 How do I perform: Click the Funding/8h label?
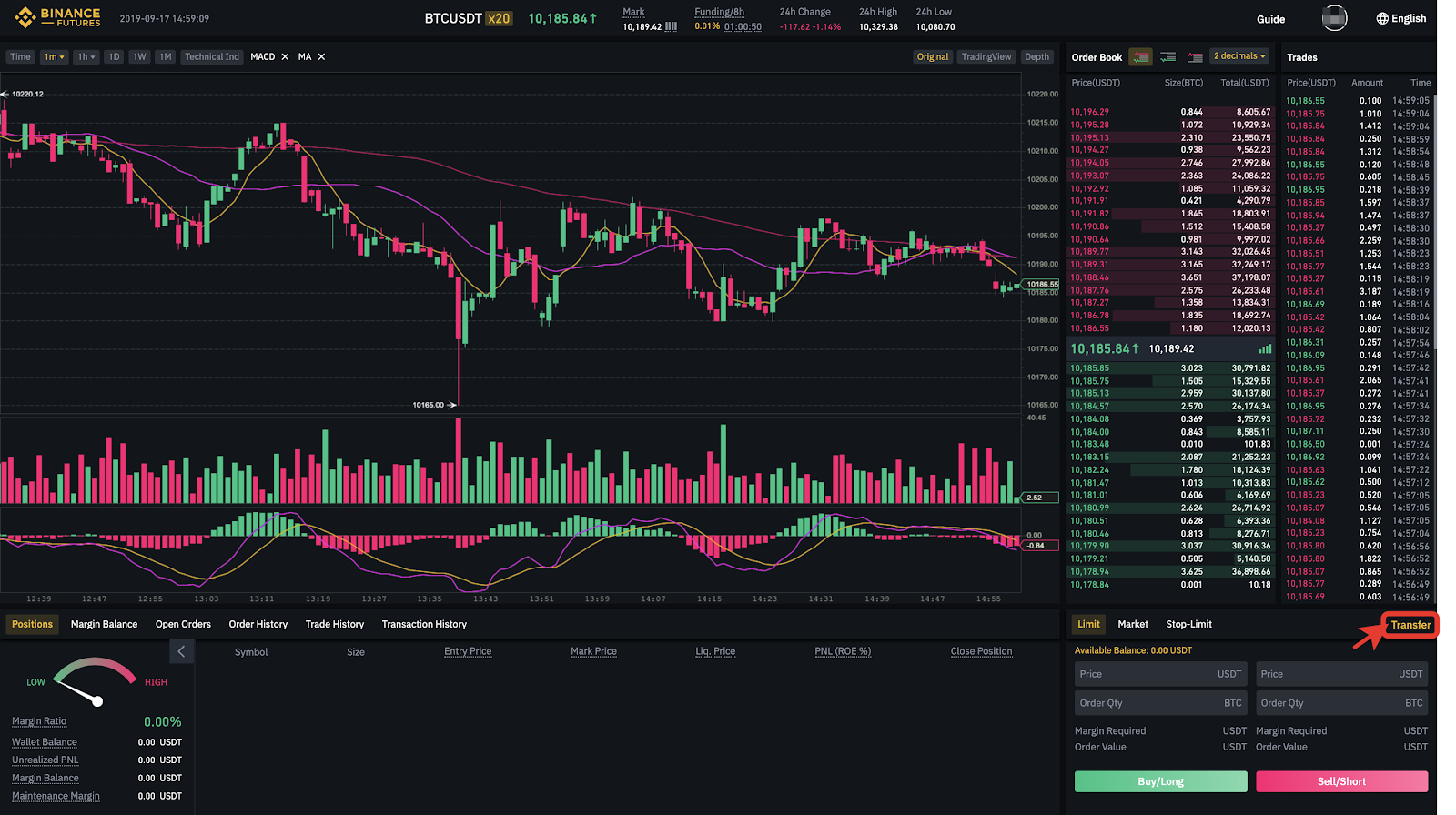(719, 12)
